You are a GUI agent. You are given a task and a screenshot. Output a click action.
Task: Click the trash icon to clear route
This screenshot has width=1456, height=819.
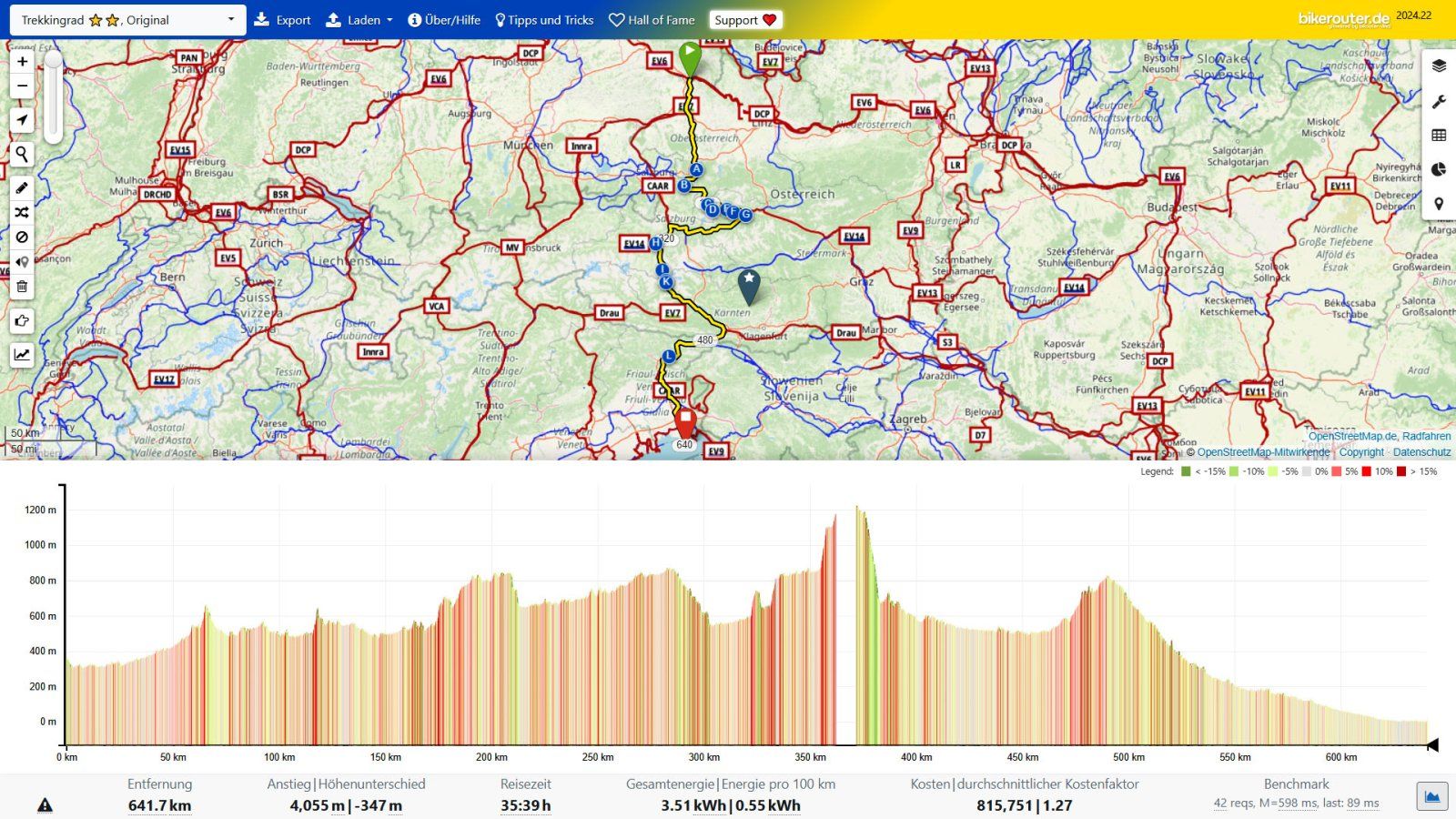tap(22, 287)
